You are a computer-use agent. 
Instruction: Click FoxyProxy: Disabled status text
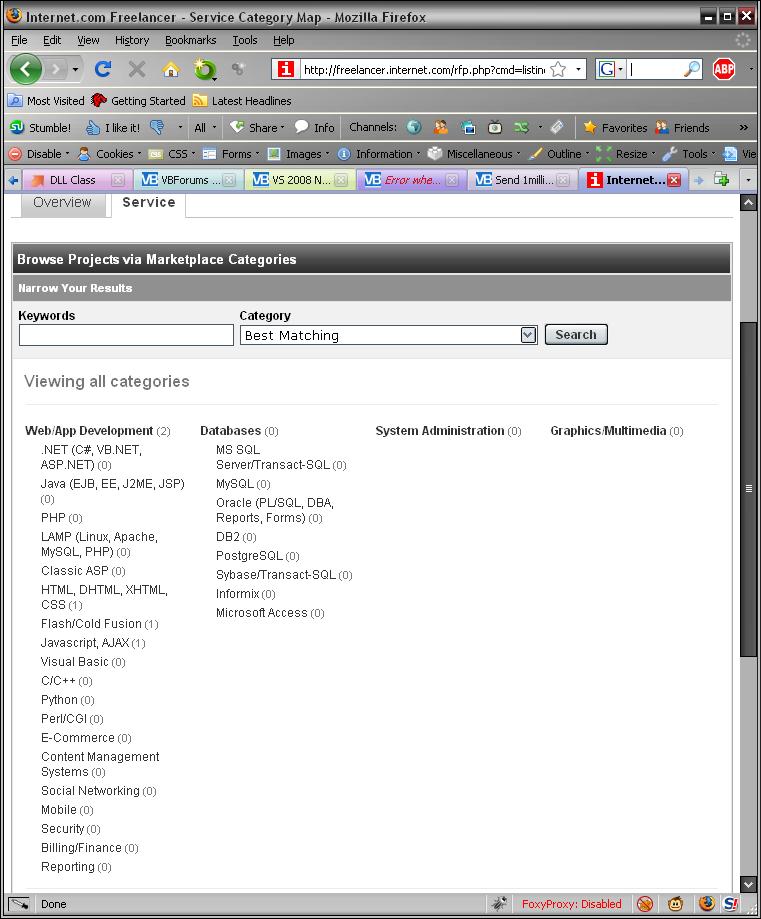pos(572,904)
